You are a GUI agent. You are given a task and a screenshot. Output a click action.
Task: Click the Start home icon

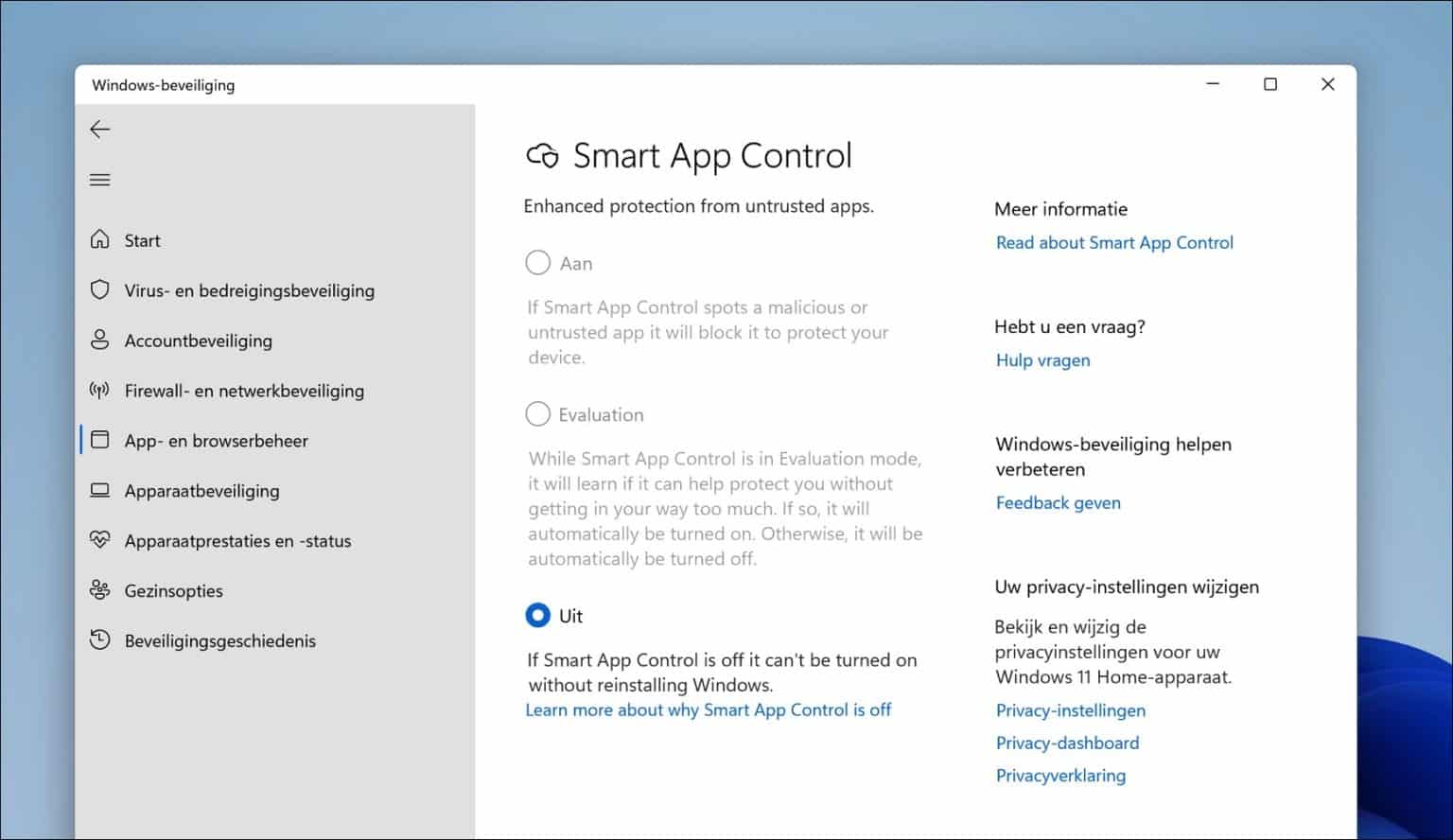(100, 240)
